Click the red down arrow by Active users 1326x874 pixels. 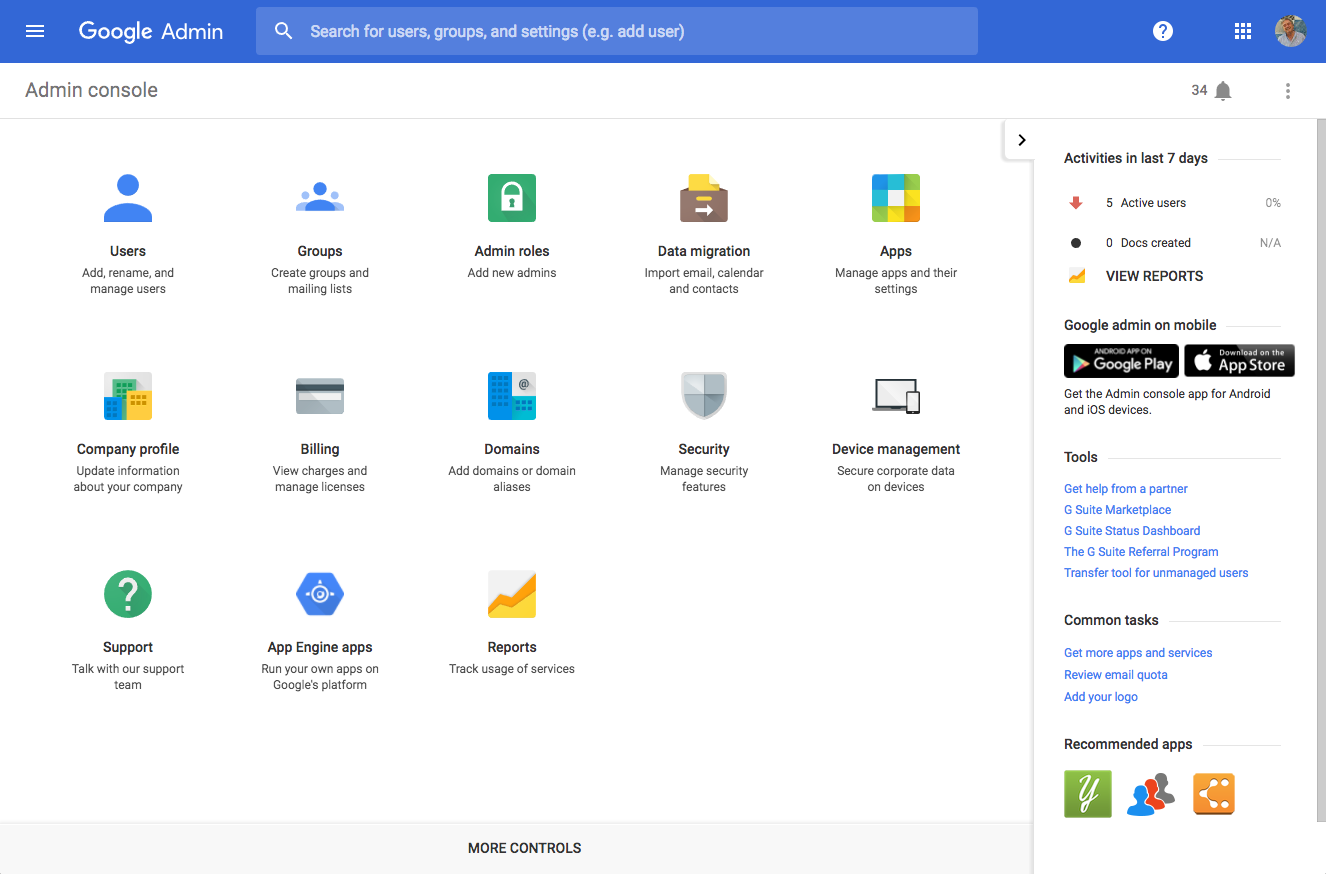pyautogui.click(x=1076, y=203)
